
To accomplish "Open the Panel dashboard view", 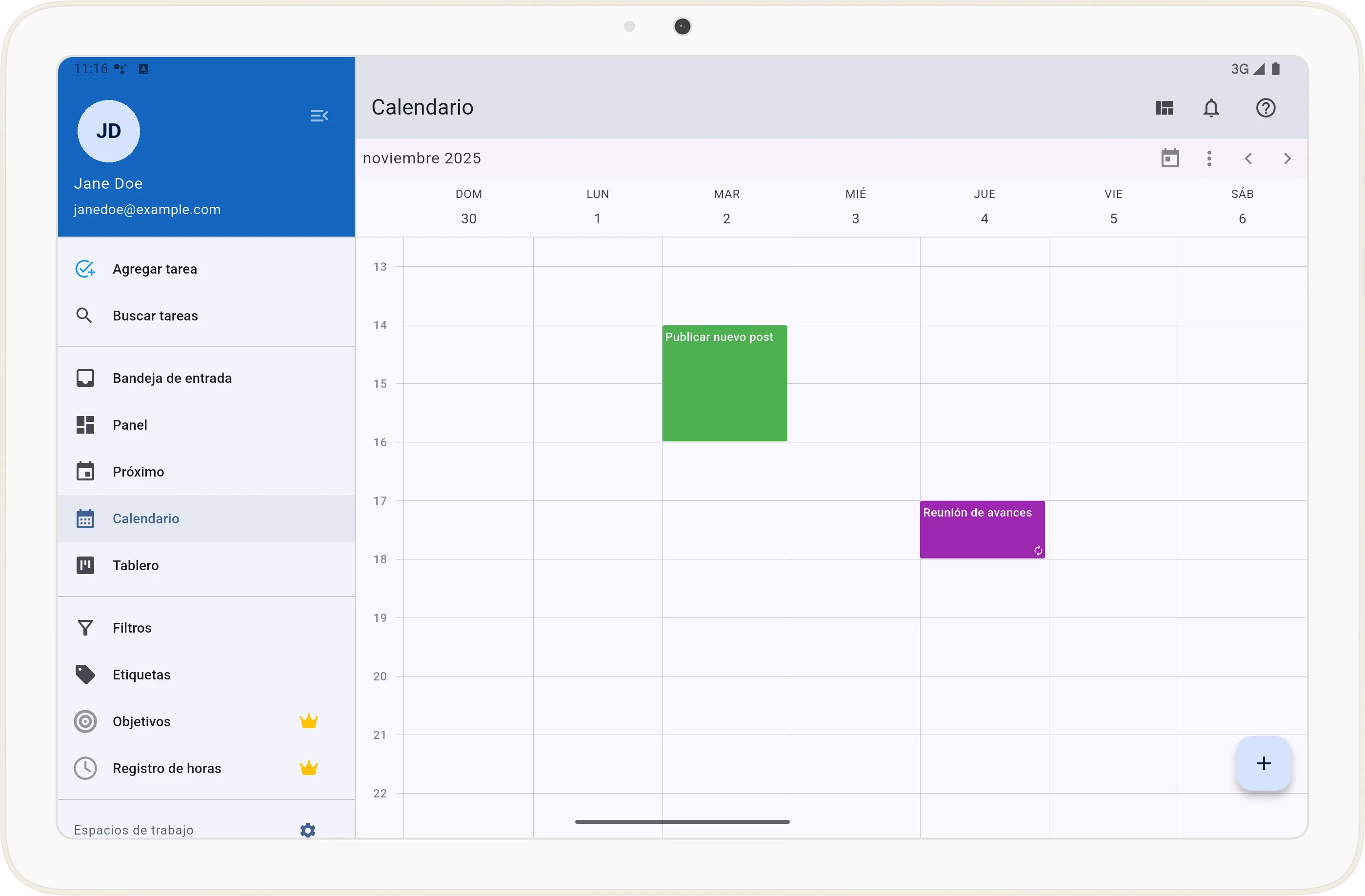I will click(x=130, y=425).
